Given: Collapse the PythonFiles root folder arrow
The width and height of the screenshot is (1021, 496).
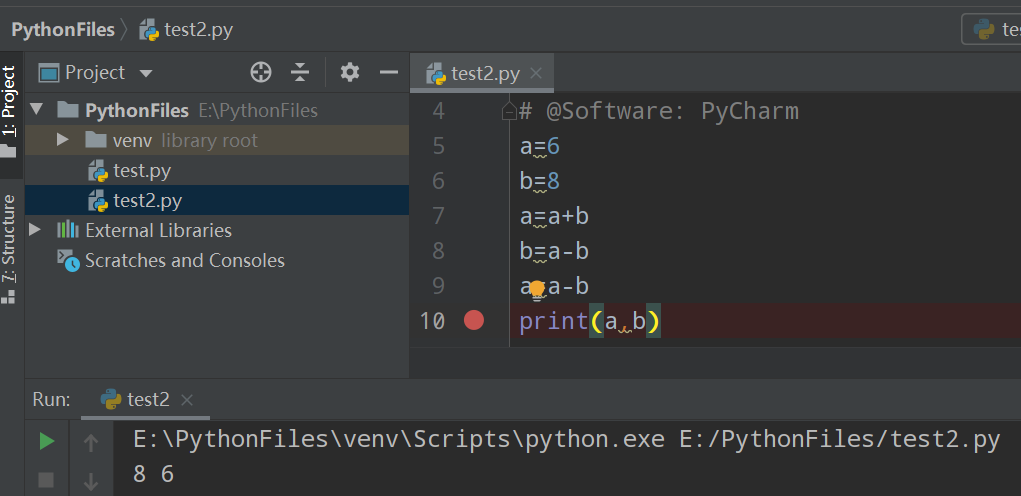Looking at the screenshot, I should click(x=36, y=109).
